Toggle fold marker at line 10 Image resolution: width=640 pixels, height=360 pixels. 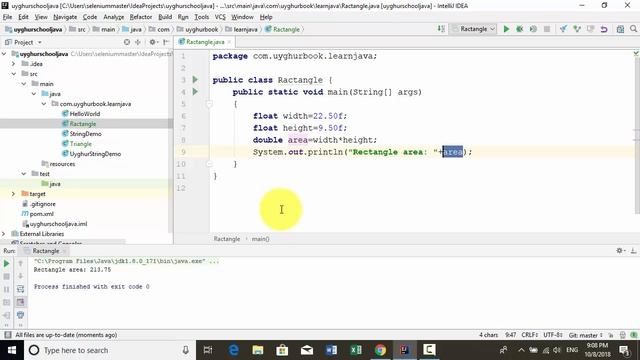209,164
